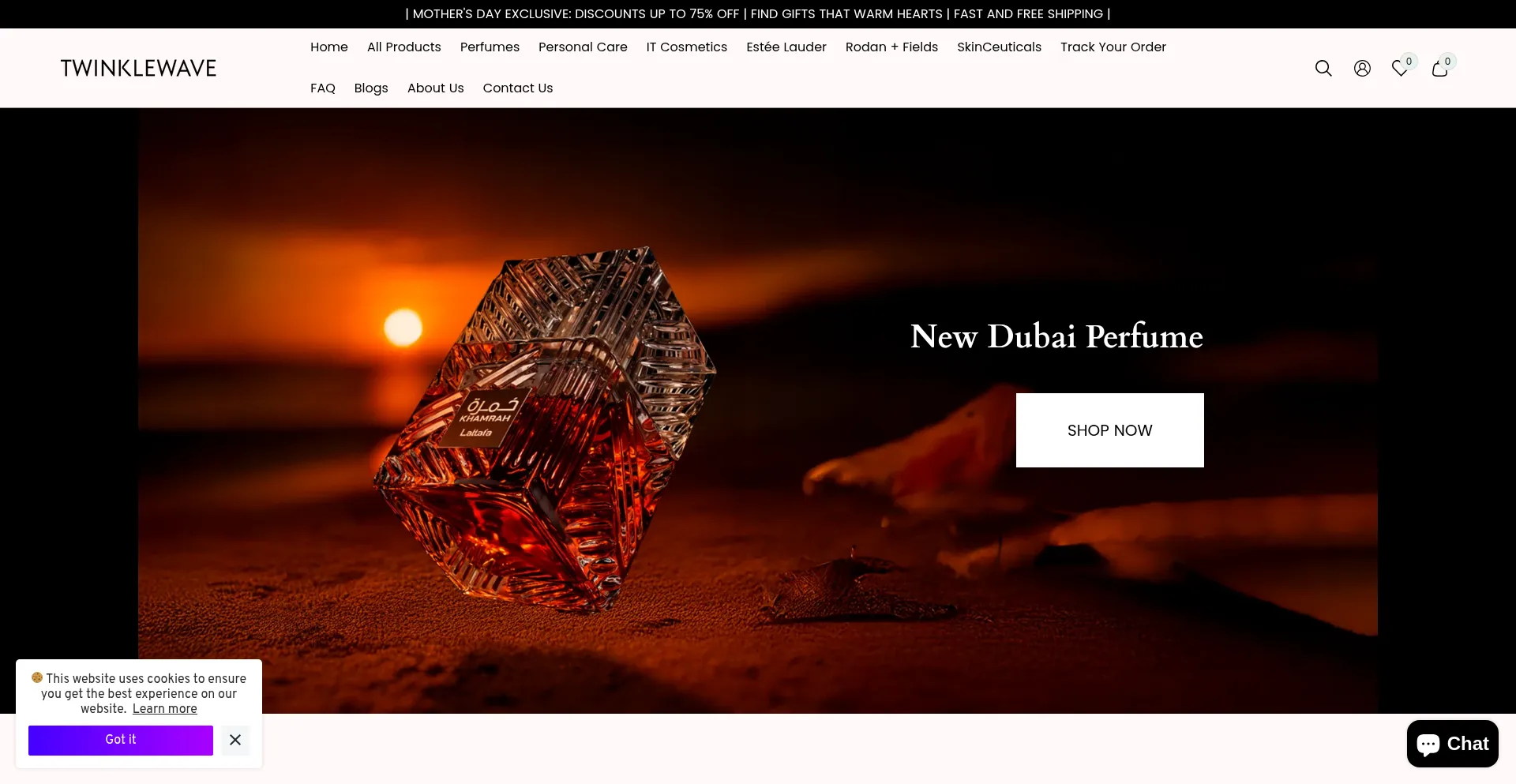The width and height of the screenshot is (1516, 784).
Task: Open the wishlist heart icon
Action: pyautogui.click(x=1400, y=69)
